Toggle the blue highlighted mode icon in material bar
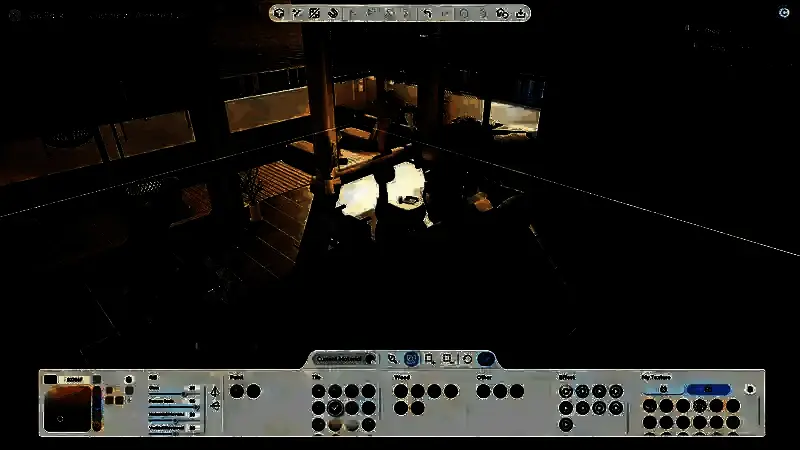 click(x=411, y=358)
